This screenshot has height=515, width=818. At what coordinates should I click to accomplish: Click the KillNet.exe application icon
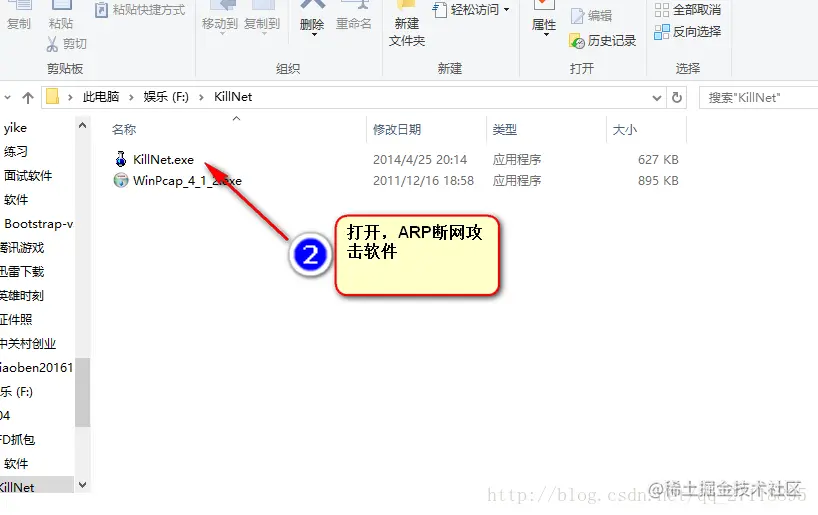(x=121, y=159)
